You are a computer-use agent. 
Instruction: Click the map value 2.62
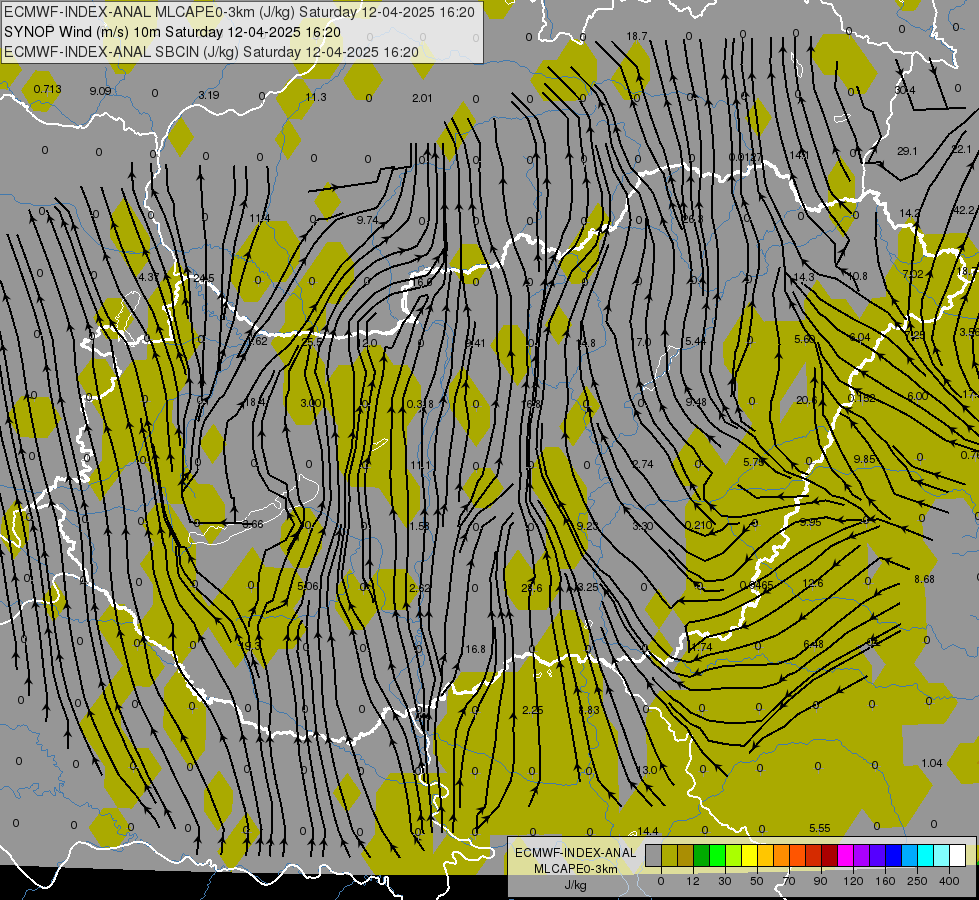420,588
